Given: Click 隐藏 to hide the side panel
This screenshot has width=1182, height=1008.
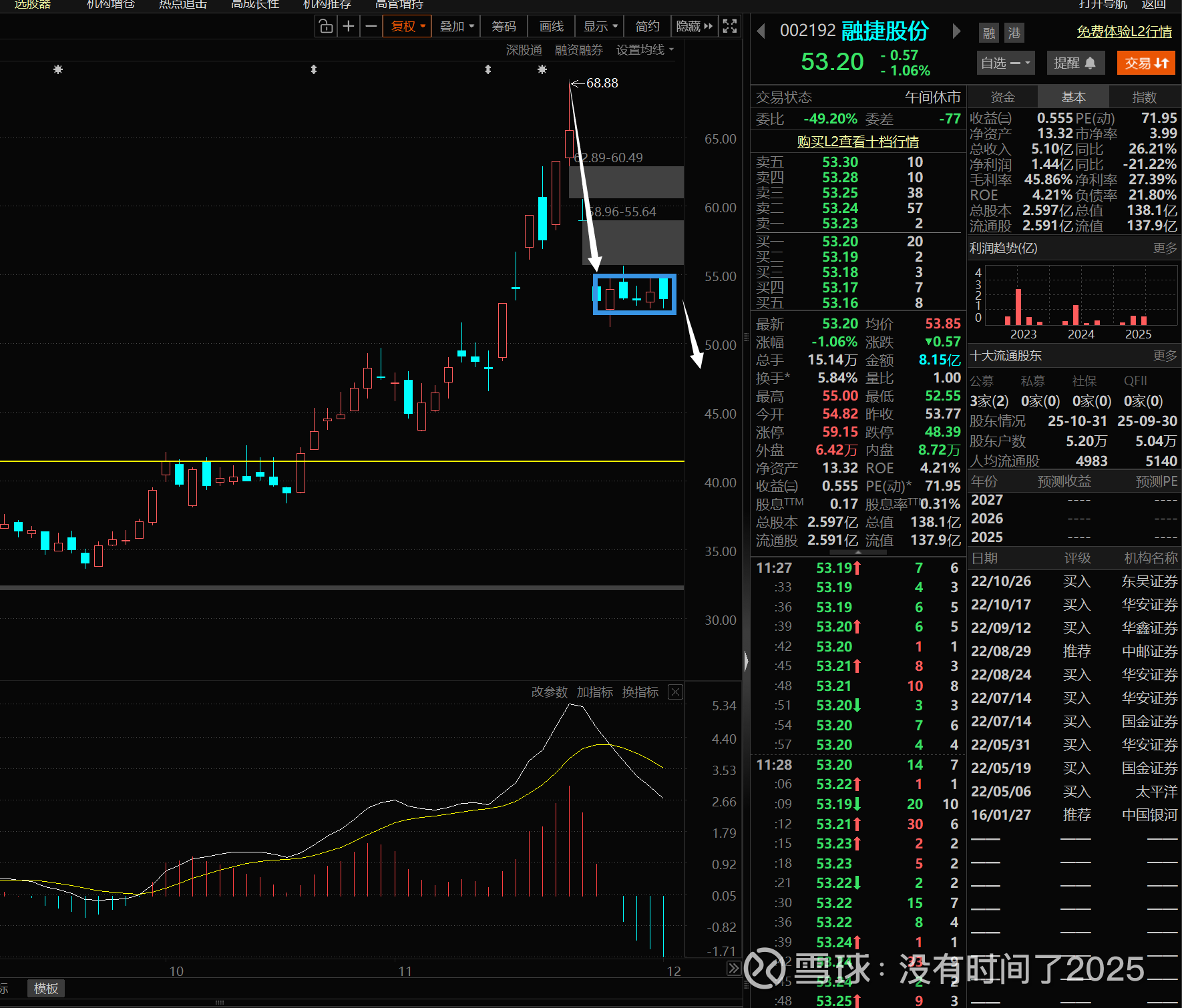Looking at the screenshot, I should coord(695,27).
